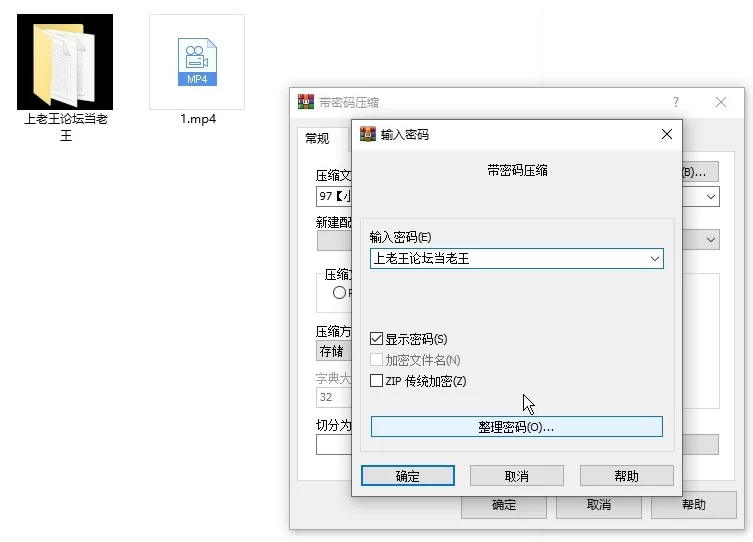Click the 1.mp4 file name label
This screenshot has width=753, height=542.
[x=198, y=119]
